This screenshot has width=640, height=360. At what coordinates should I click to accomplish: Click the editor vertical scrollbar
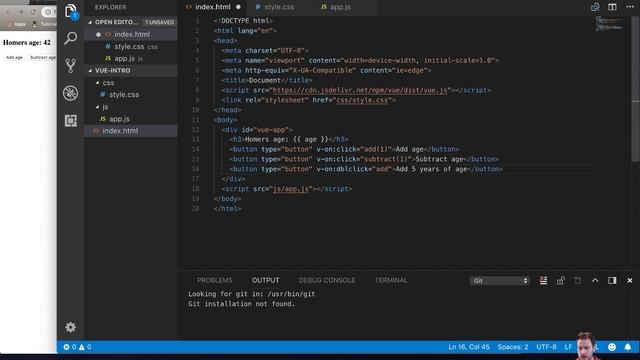coord(636,90)
